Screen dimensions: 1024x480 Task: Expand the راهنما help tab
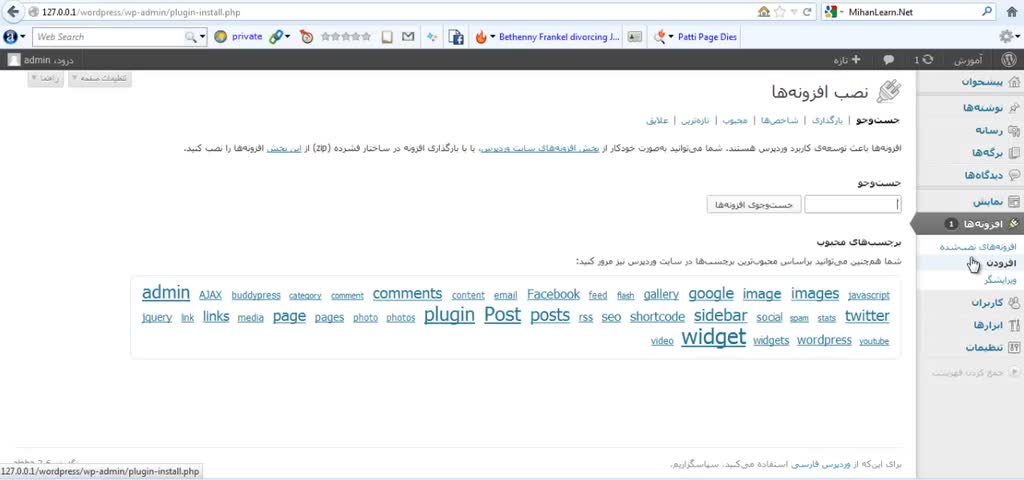[46, 78]
